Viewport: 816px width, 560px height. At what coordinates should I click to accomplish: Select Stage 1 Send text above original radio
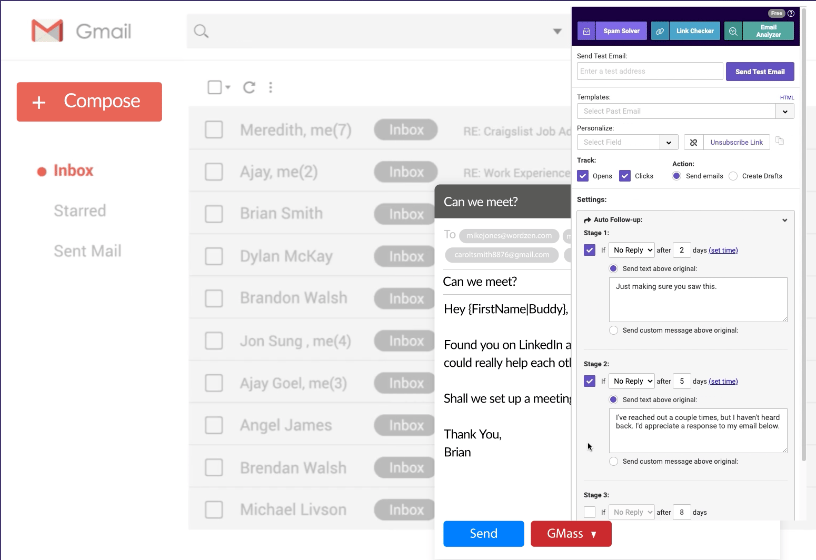(614, 269)
